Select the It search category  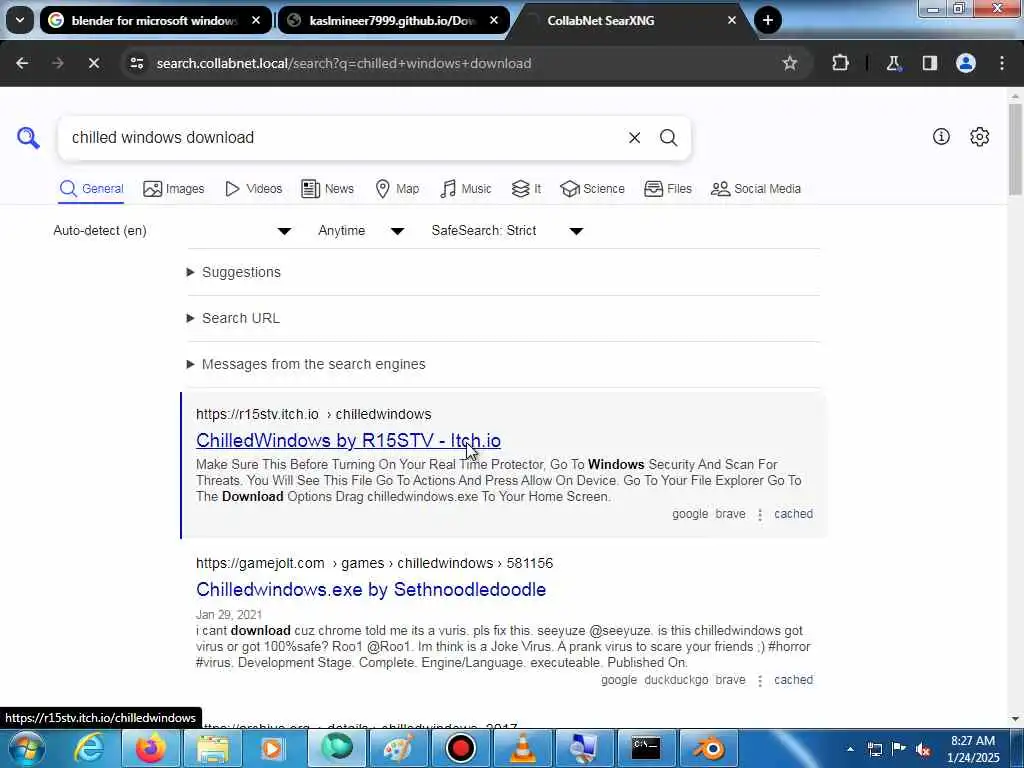point(526,189)
